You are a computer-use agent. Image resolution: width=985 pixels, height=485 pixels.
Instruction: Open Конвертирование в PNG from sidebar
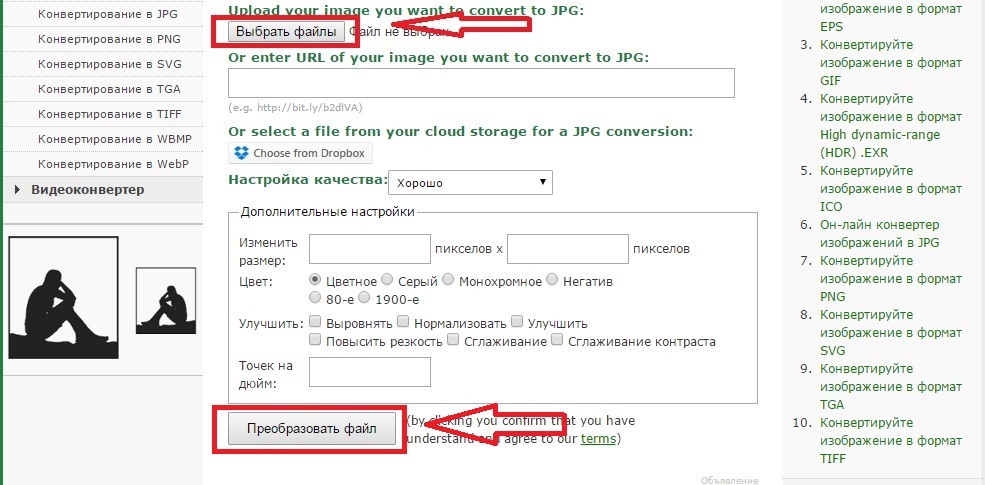click(95, 39)
